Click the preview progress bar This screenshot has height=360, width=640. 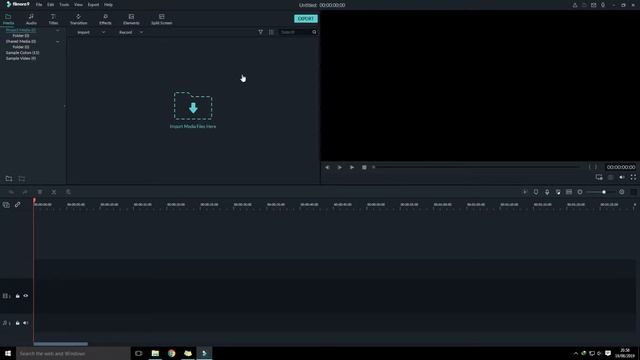pyautogui.click(x=477, y=167)
